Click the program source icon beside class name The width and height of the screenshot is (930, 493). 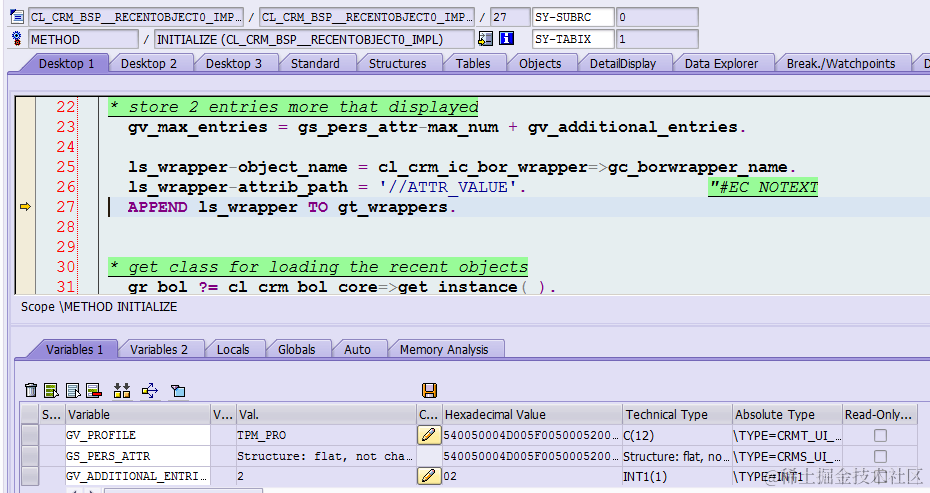pos(17,17)
